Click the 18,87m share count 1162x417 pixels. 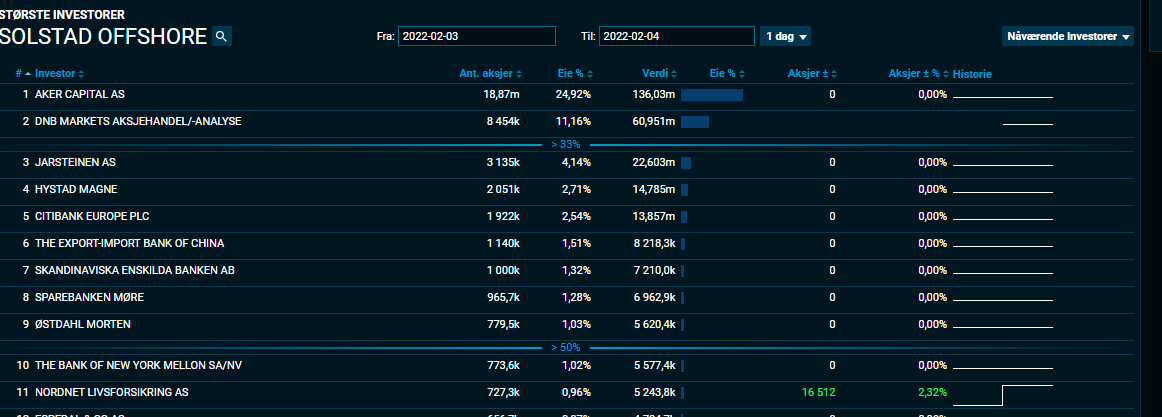(502, 95)
